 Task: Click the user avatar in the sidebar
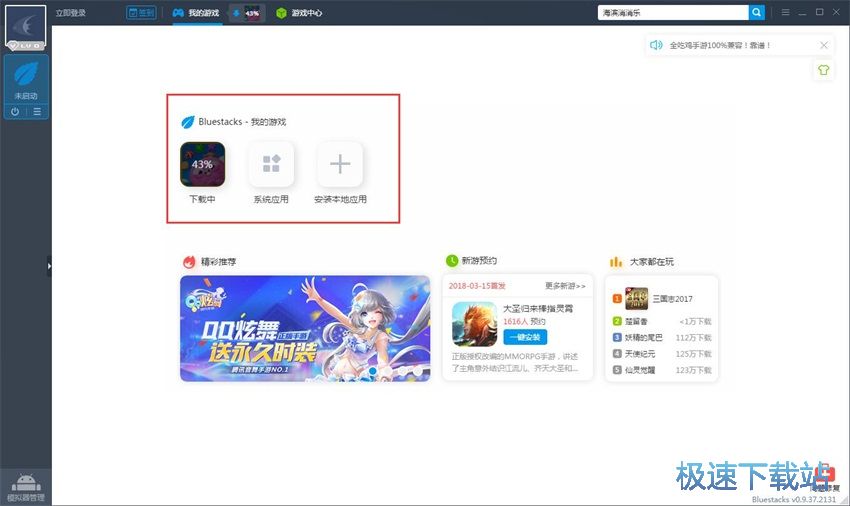tap(25, 25)
